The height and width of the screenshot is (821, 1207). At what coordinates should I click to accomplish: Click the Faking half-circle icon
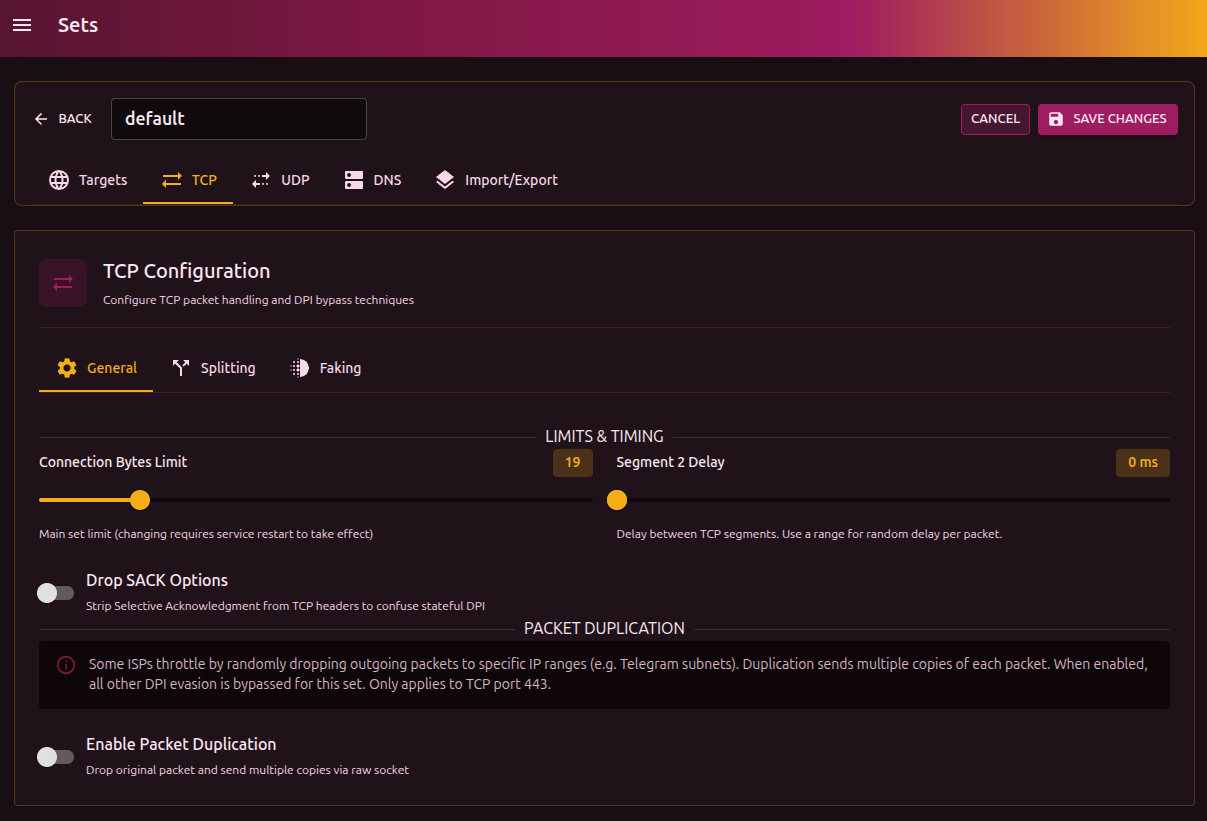pos(300,368)
